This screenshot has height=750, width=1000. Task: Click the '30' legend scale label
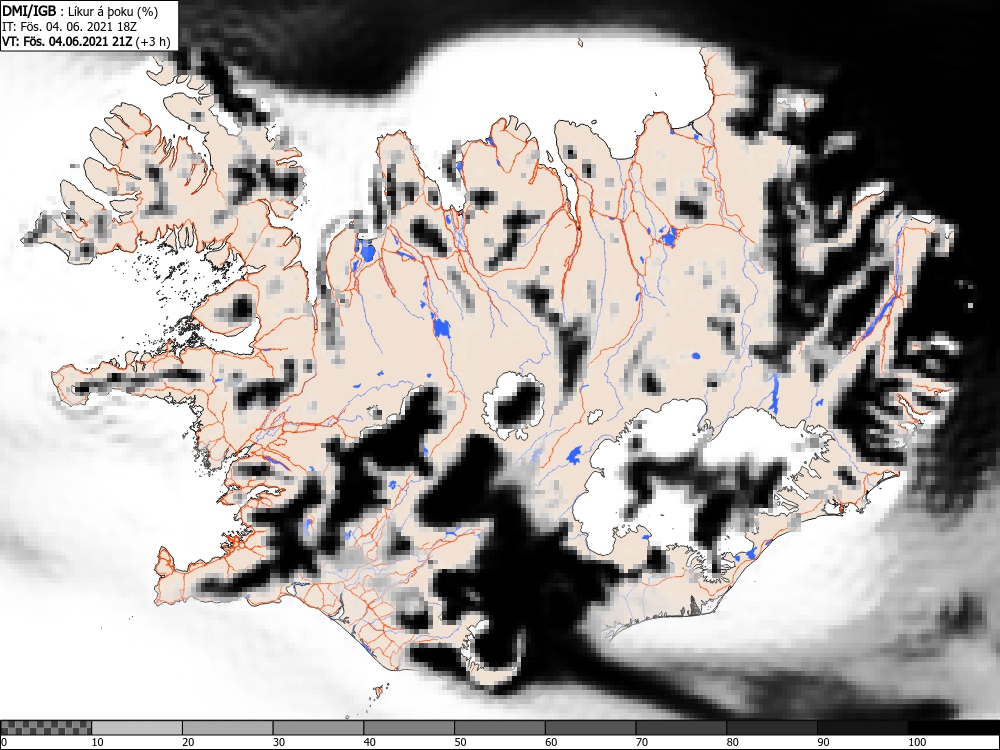tap(279, 742)
